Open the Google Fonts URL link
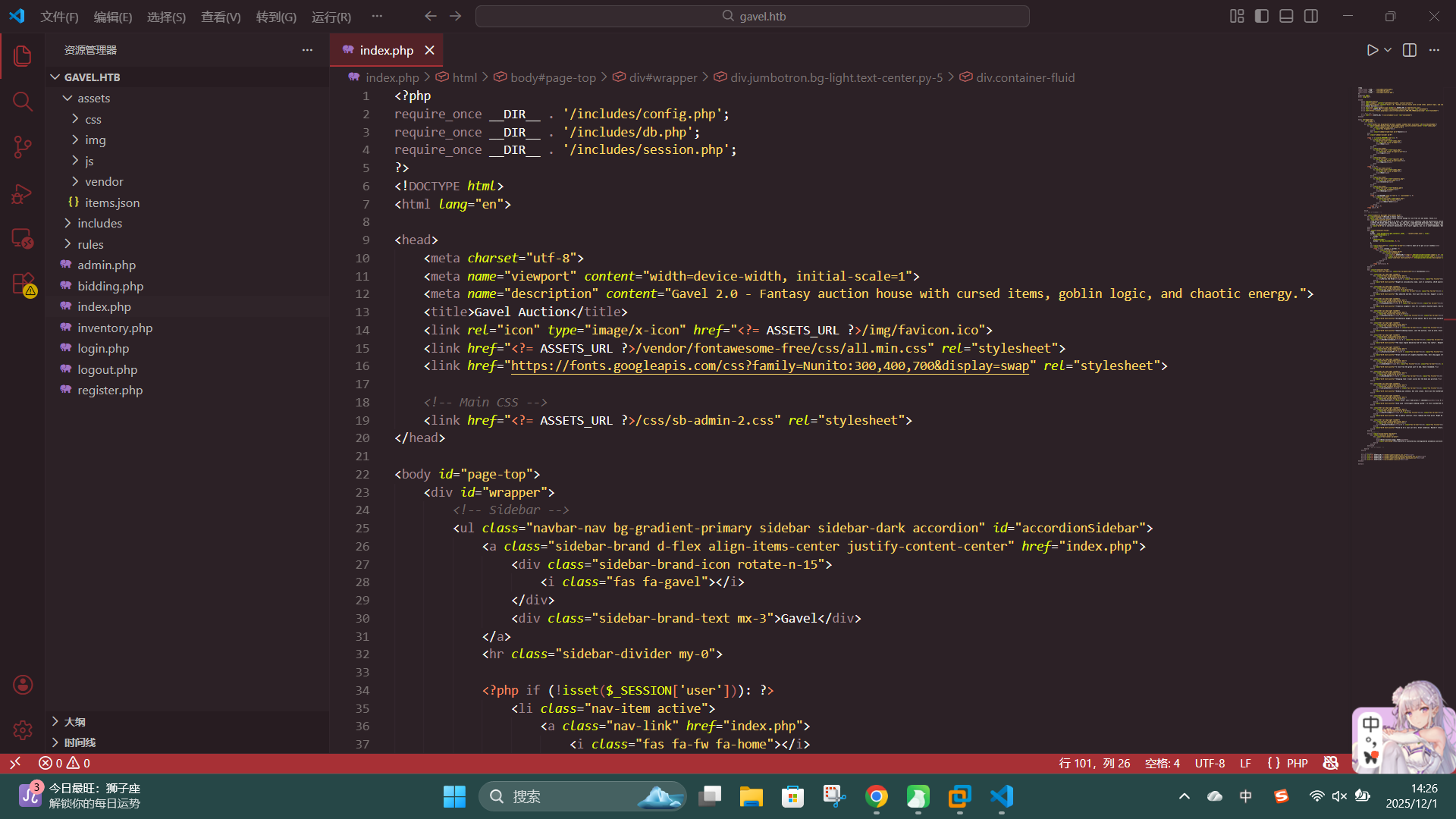 point(769,366)
